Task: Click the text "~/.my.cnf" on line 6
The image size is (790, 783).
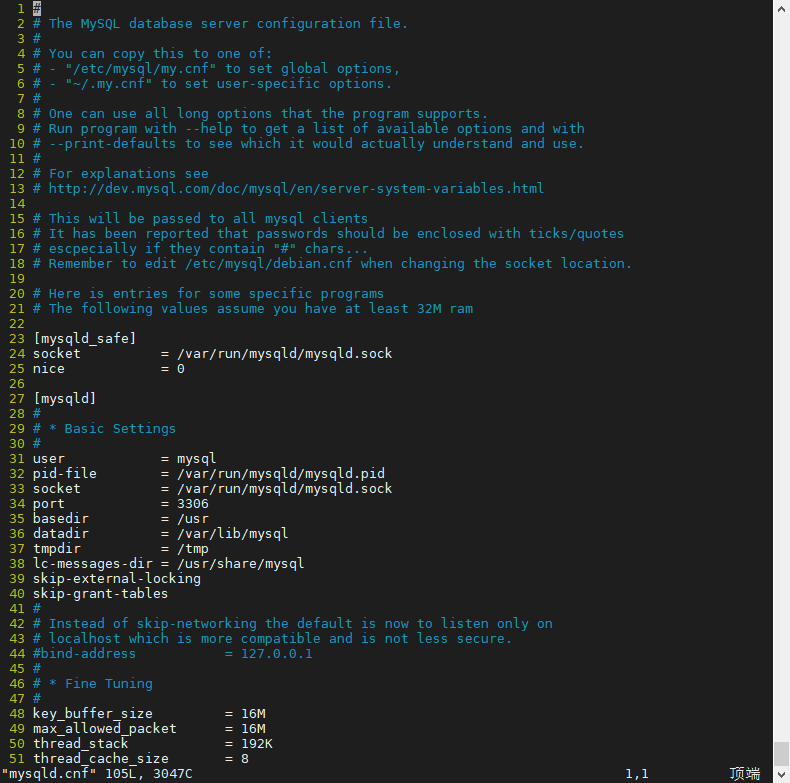Action: coord(108,84)
